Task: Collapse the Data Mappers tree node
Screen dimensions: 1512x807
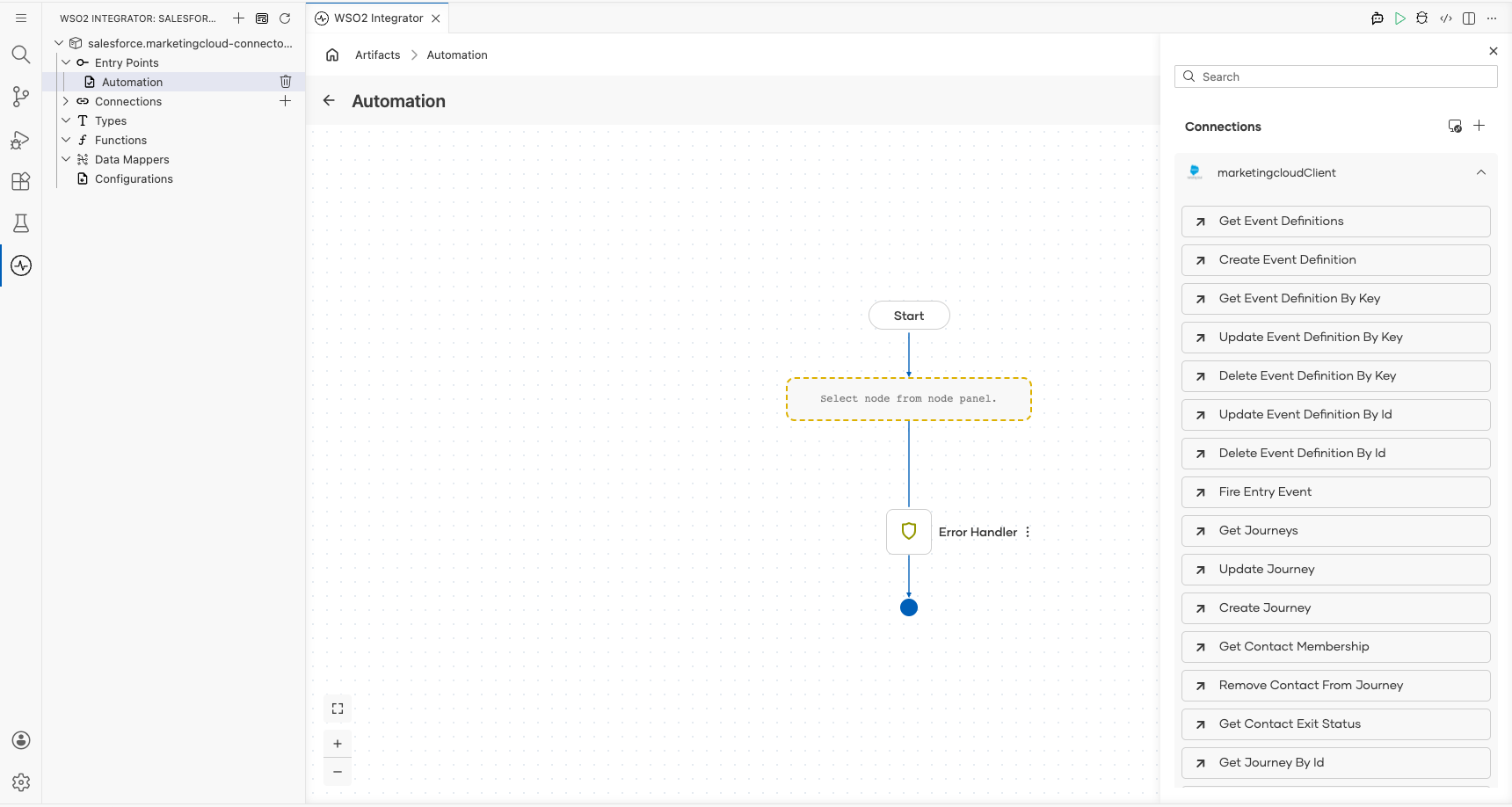Action: (66, 159)
